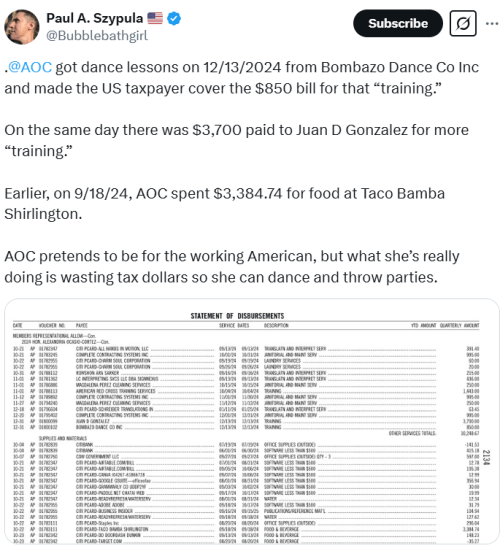The image size is (500, 559).
Task: Click the Statement of Disbursements heading in image
Action: tap(237, 316)
